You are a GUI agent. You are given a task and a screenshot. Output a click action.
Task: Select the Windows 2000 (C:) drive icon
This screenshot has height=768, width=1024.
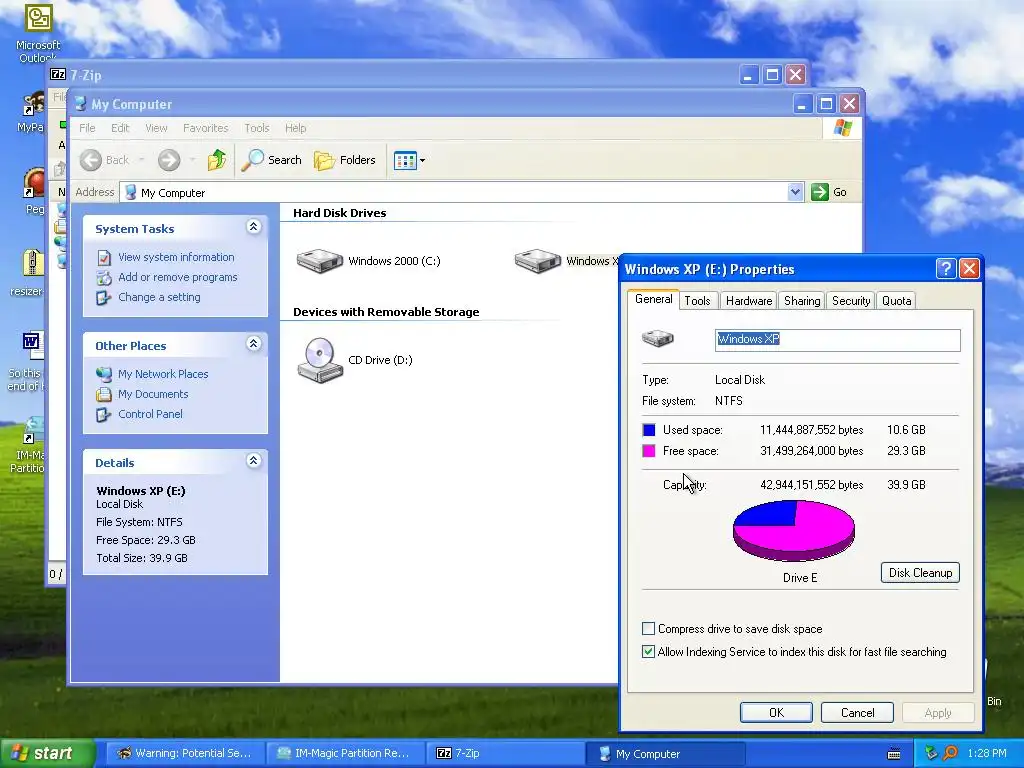pos(320,261)
